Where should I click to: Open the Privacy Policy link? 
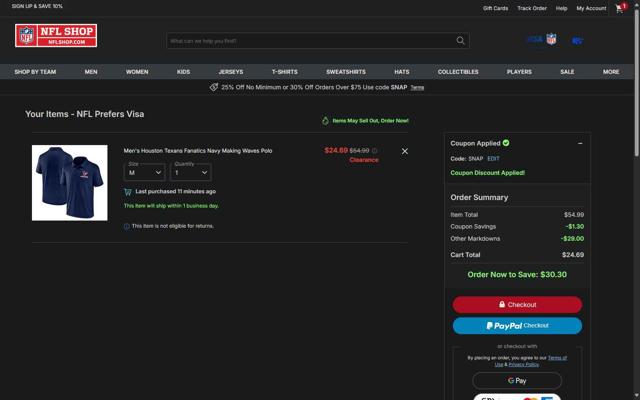[524, 364]
